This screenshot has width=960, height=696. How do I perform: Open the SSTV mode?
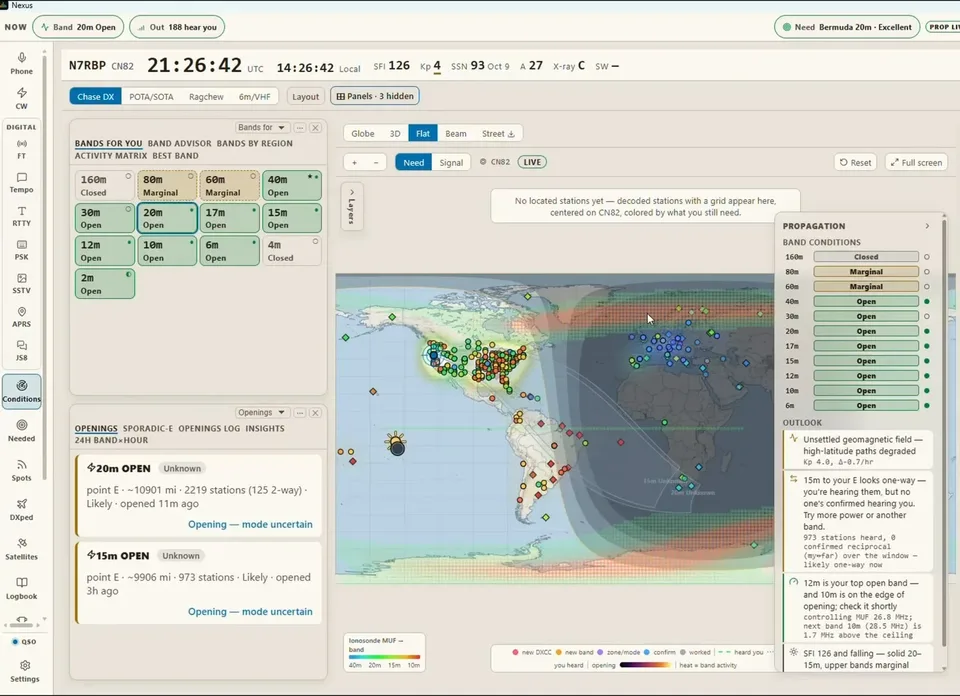tap(21, 283)
